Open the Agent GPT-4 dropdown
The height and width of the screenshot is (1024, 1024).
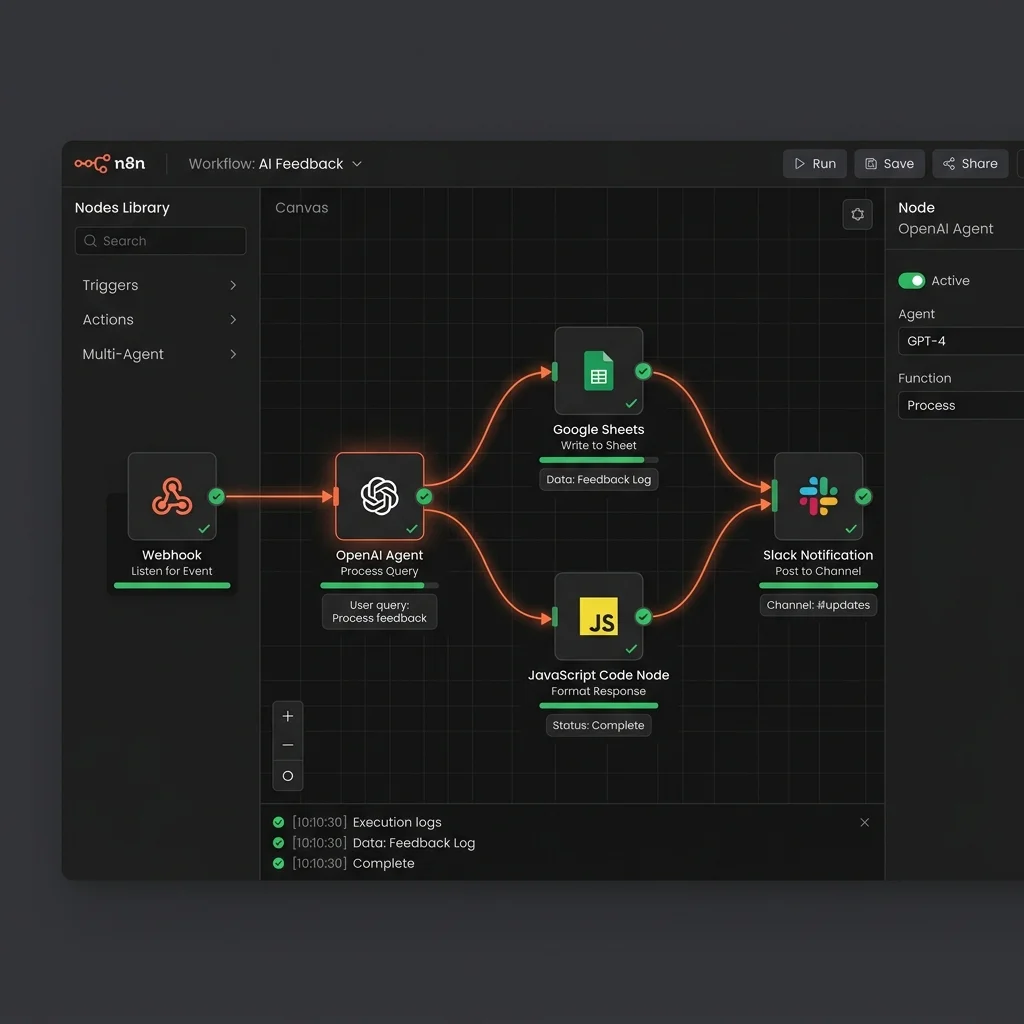[x=961, y=341]
